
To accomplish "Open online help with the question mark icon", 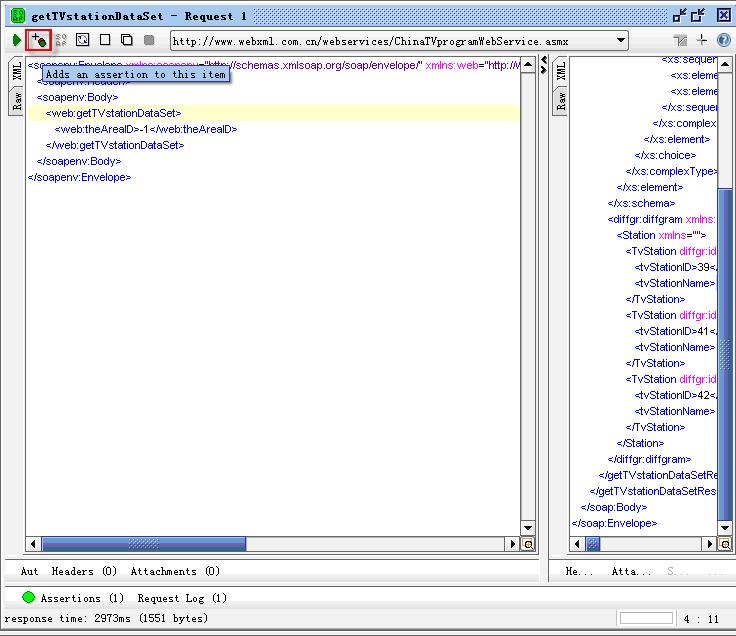I will (x=723, y=40).
